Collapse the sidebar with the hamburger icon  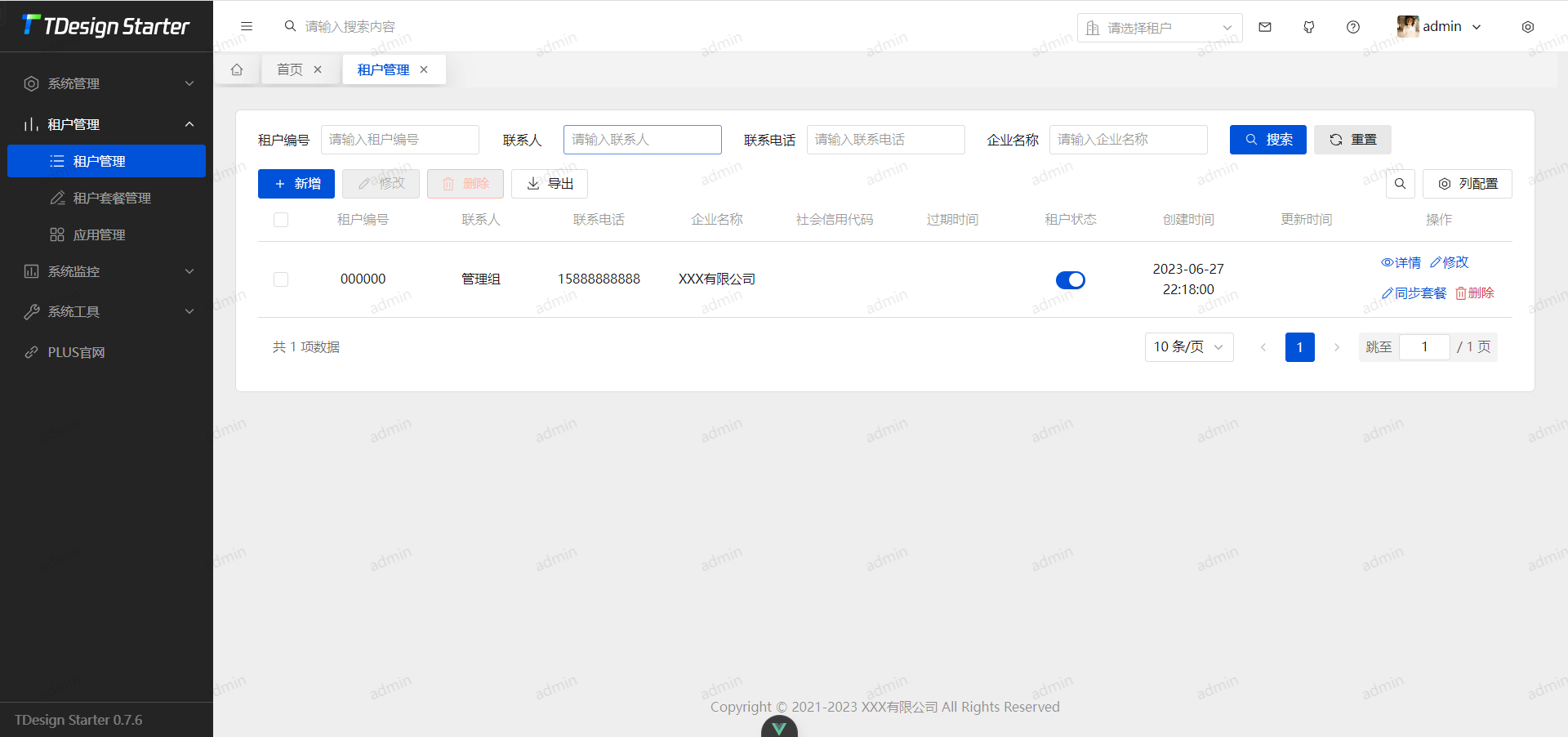click(247, 26)
